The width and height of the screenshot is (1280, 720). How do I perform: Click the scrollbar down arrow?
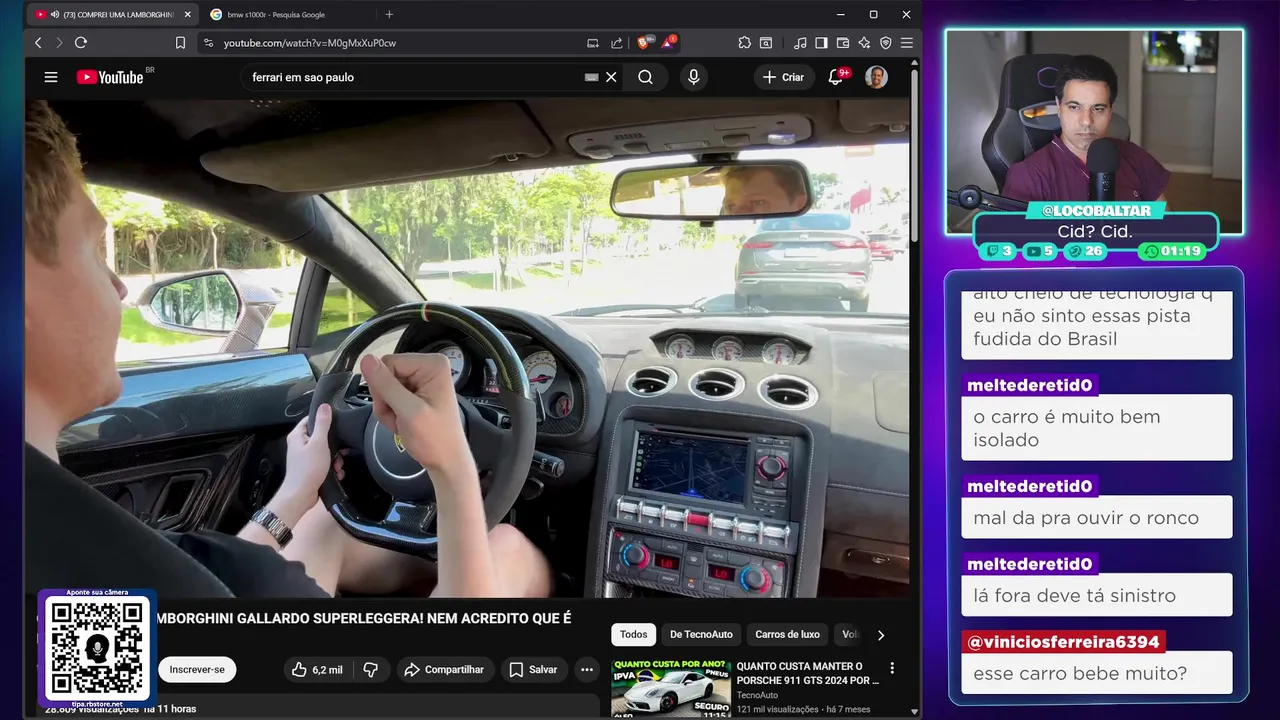[915, 712]
